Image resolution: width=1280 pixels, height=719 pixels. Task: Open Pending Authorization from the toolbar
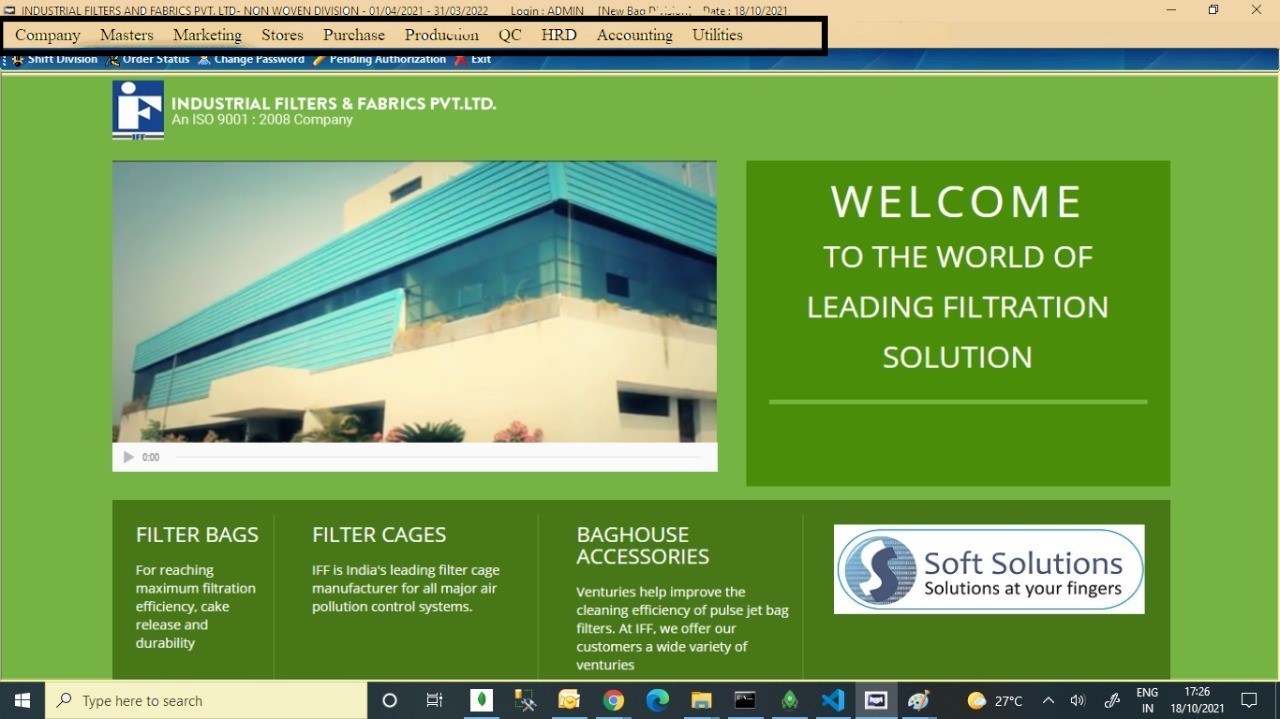380,60
